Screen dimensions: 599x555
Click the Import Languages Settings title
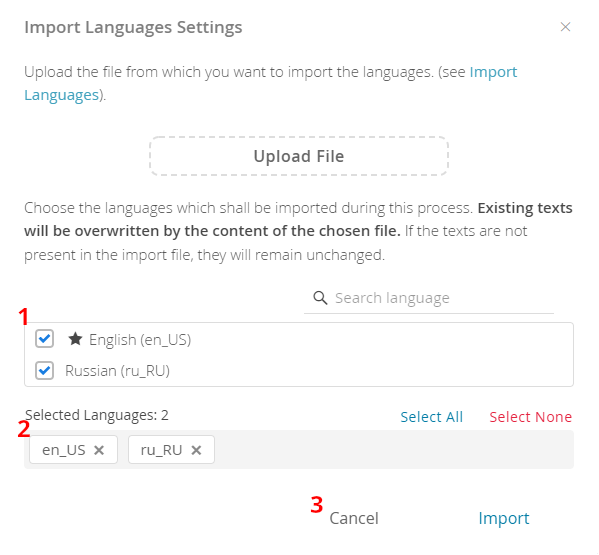point(133,28)
